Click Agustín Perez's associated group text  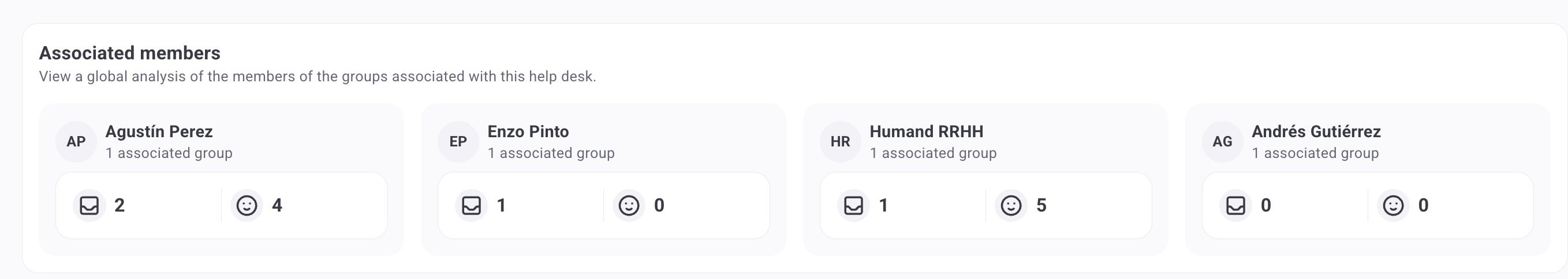pyautogui.click(x=169, y=153)
